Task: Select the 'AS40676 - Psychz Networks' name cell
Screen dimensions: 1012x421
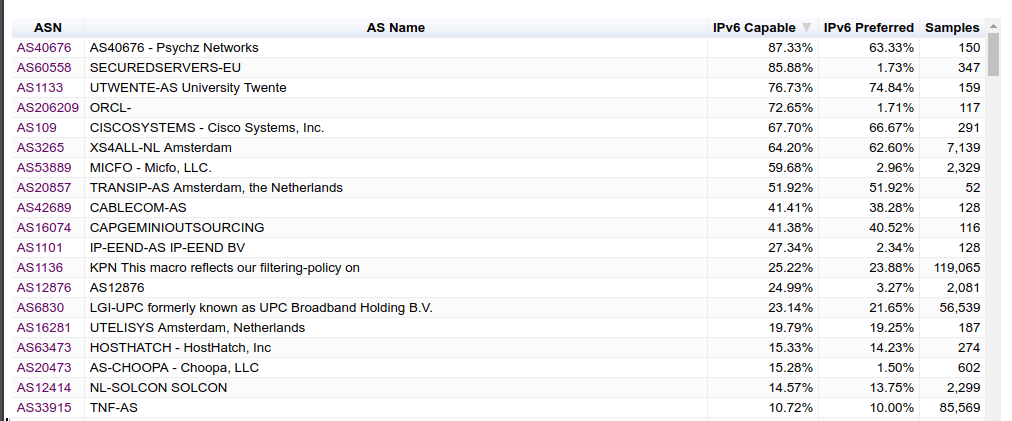Action: (396, 48)
